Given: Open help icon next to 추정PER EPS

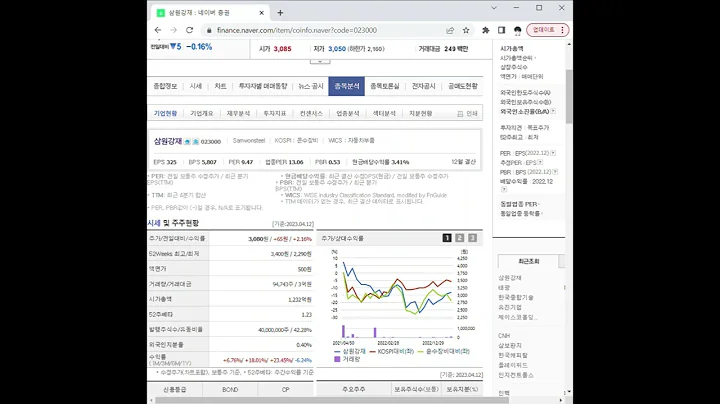Looking at the screenshot, I should coord(540,163).
